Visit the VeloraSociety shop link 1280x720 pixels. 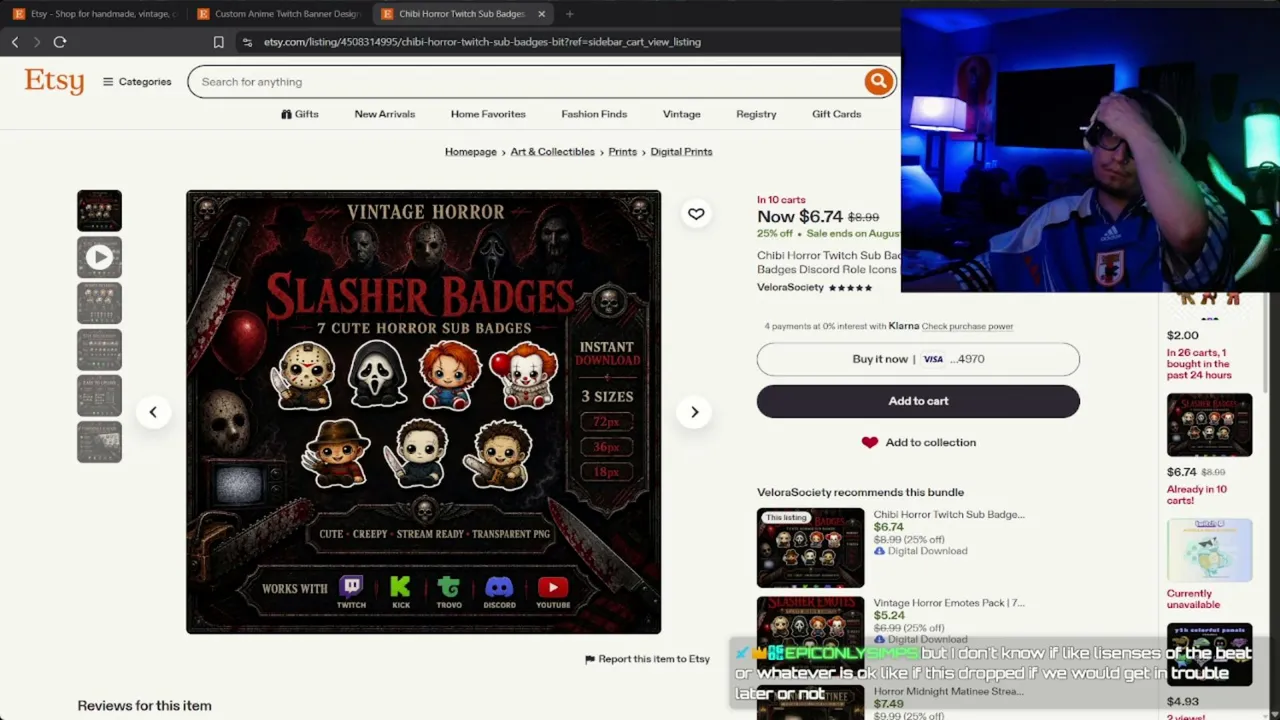tap(790, 288)
